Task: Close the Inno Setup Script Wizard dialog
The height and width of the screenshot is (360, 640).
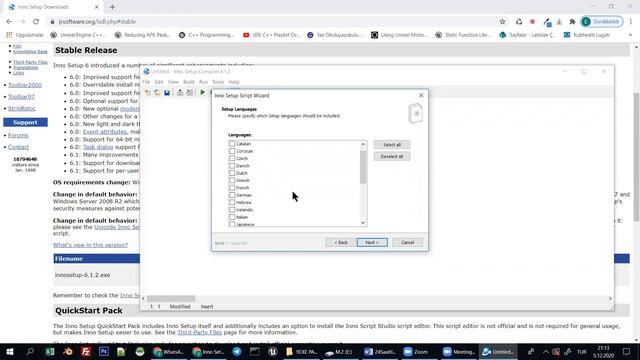Action: tap(421, 95)
